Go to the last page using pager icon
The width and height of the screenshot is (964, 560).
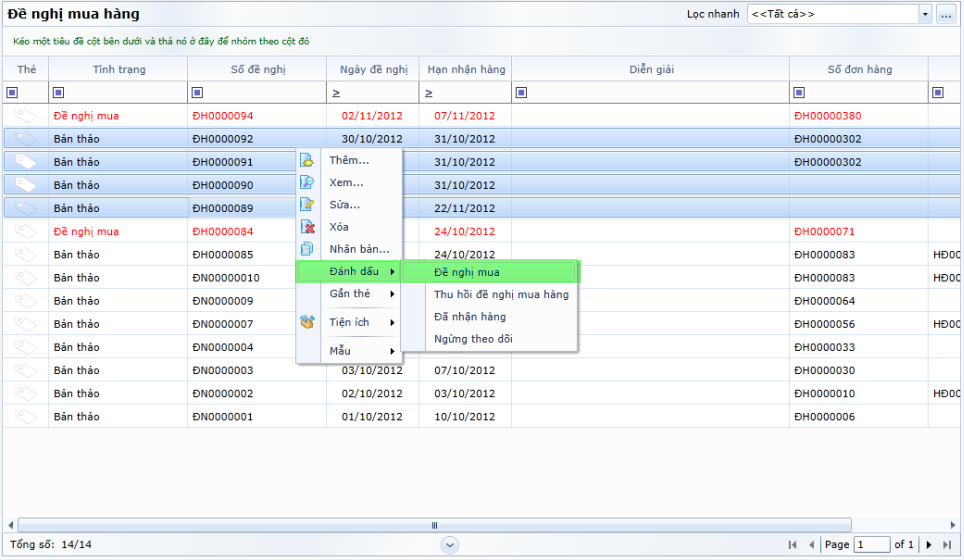(x=945, y=545)
